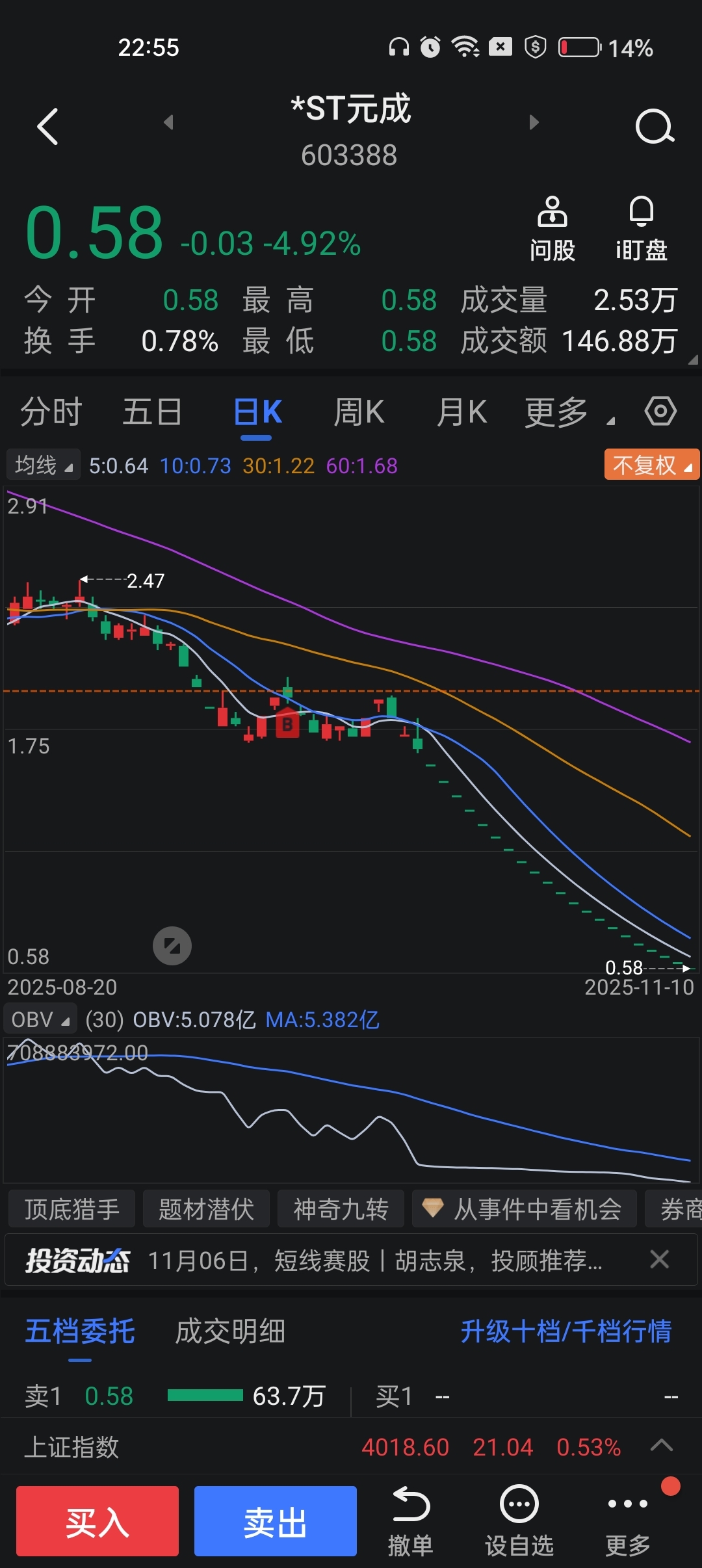Open 升级十档/千档行情 upgrade link
Image resolution: width=702 pixels, height=1568 pixels.
[566, 1331]
